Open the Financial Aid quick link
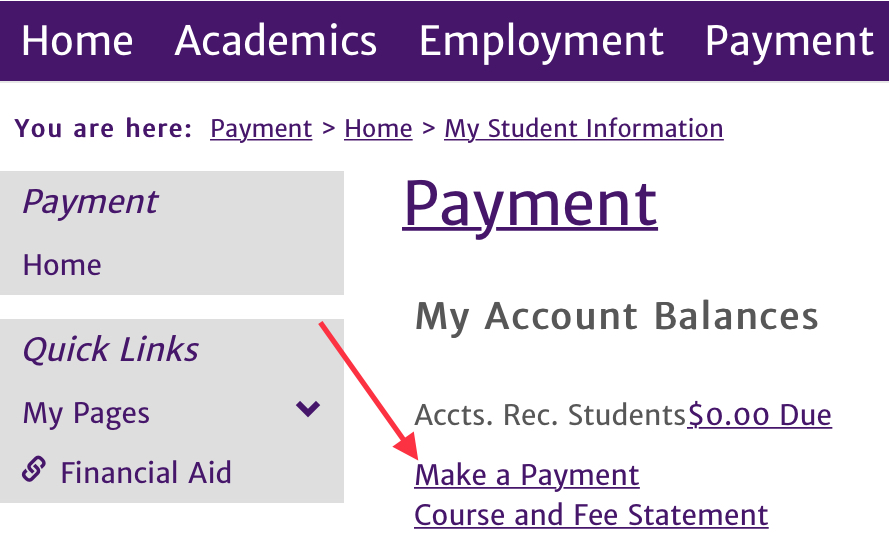889x549 pixels. pos(146,472)
